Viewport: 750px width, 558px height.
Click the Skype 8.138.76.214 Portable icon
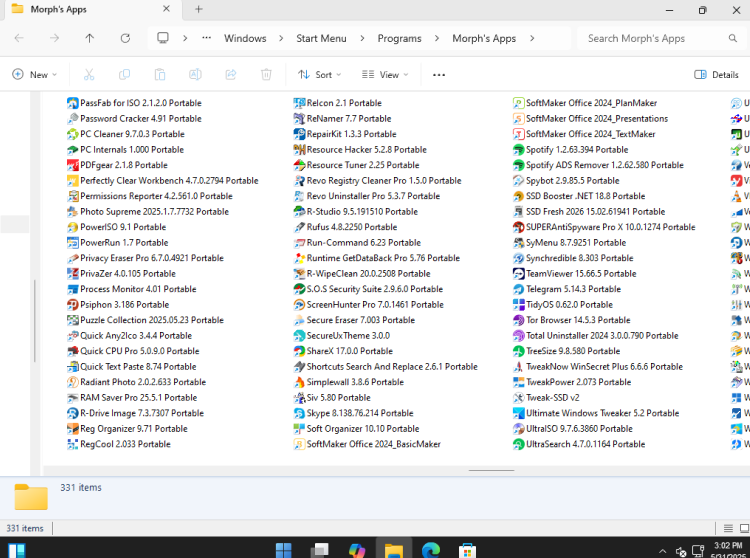pos(299,413)
